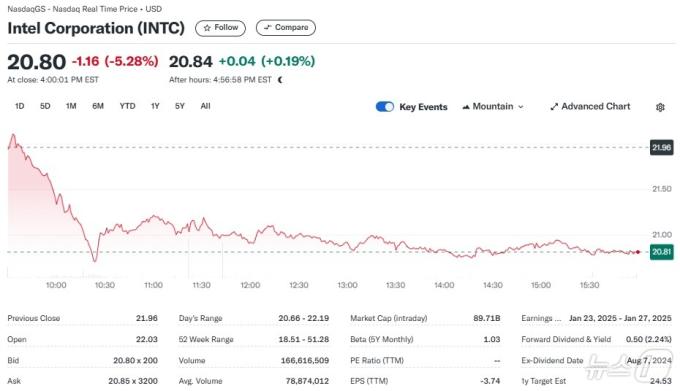The width and height of the screenshot is (680, 391).
Task: Click the 52 Week Range value
Action: pyautogui.click(x=304, y=339)
